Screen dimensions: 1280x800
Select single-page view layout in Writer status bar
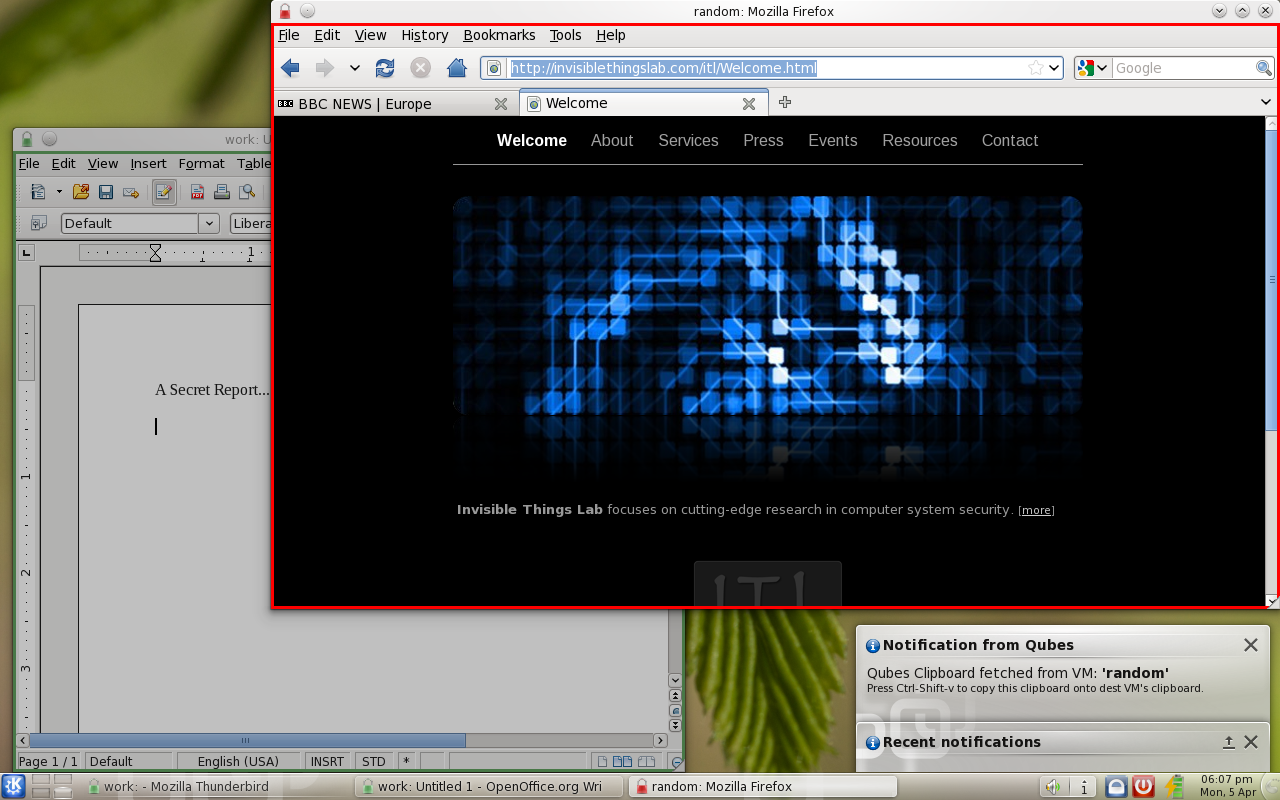(x=600, y=762)
